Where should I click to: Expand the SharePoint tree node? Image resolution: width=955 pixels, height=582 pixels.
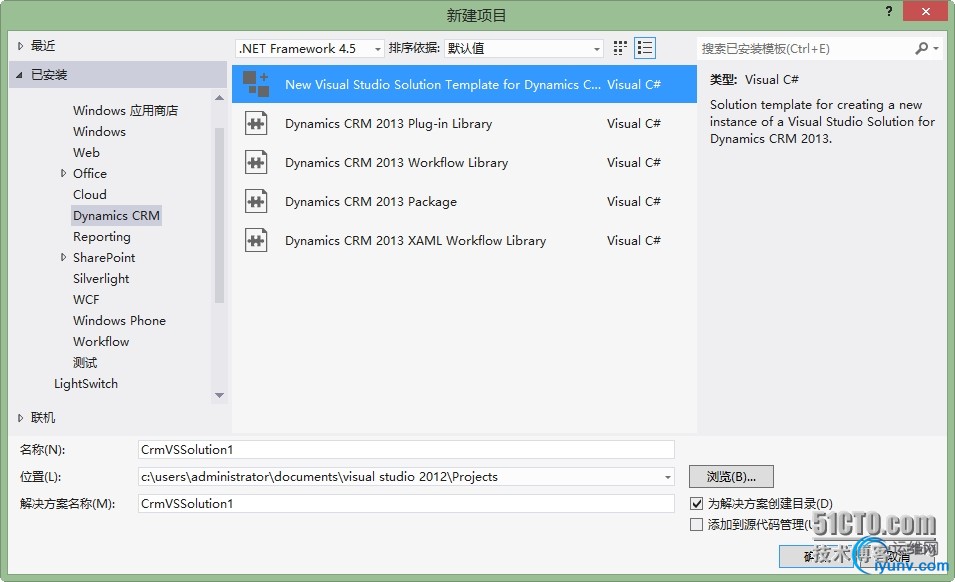tap(63, 258)
